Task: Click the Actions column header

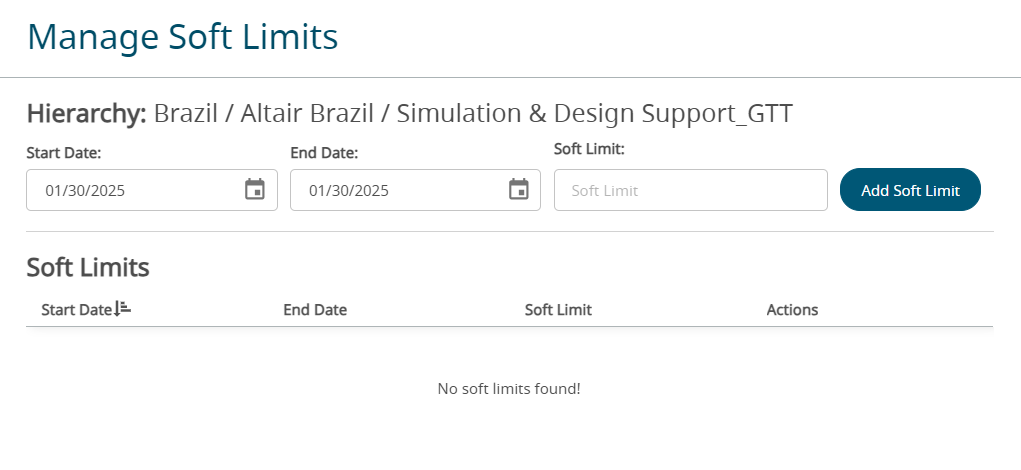Action: [x=792, y=310]
